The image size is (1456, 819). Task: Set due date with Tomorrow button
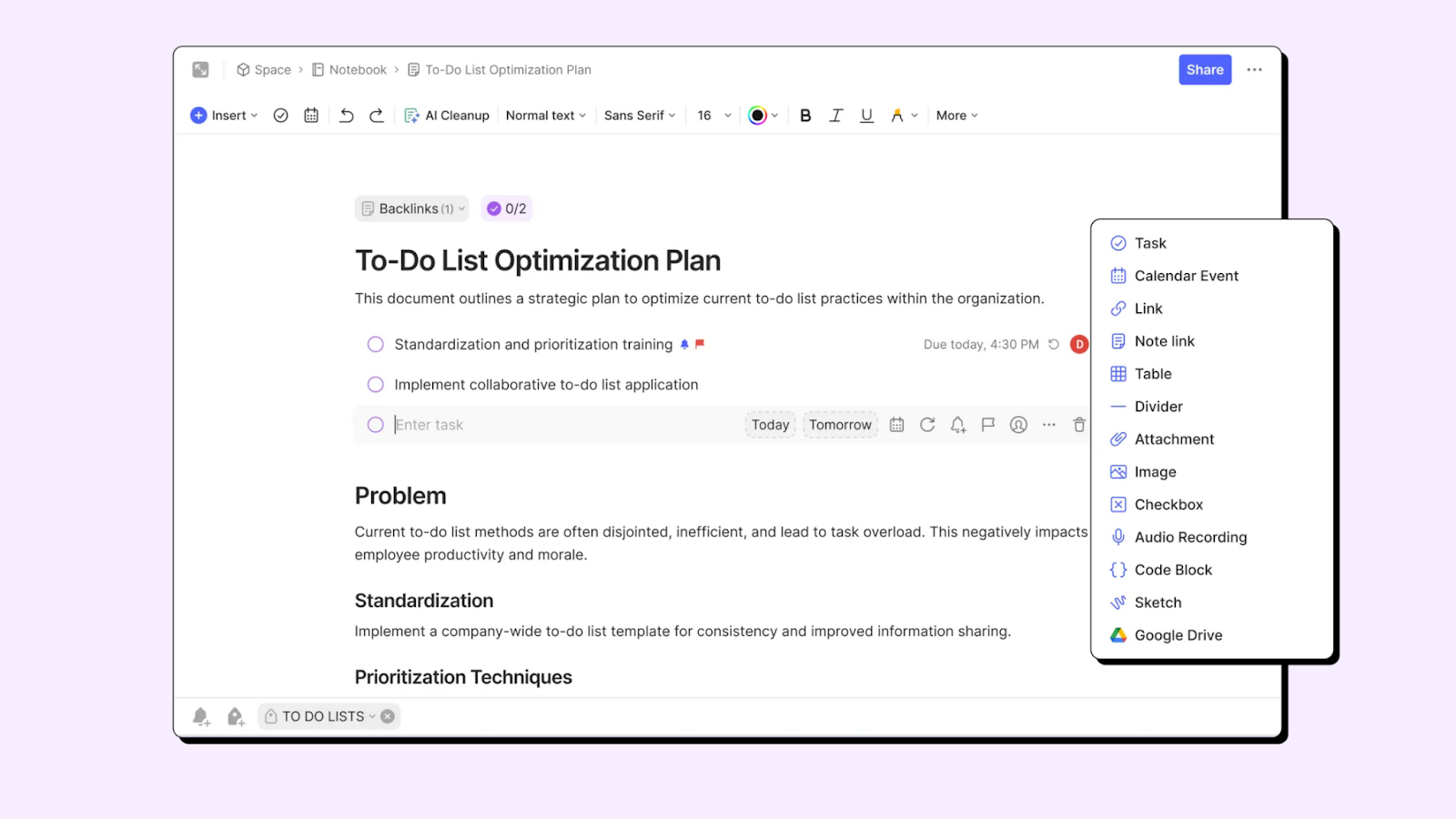(x=840, y=425)
